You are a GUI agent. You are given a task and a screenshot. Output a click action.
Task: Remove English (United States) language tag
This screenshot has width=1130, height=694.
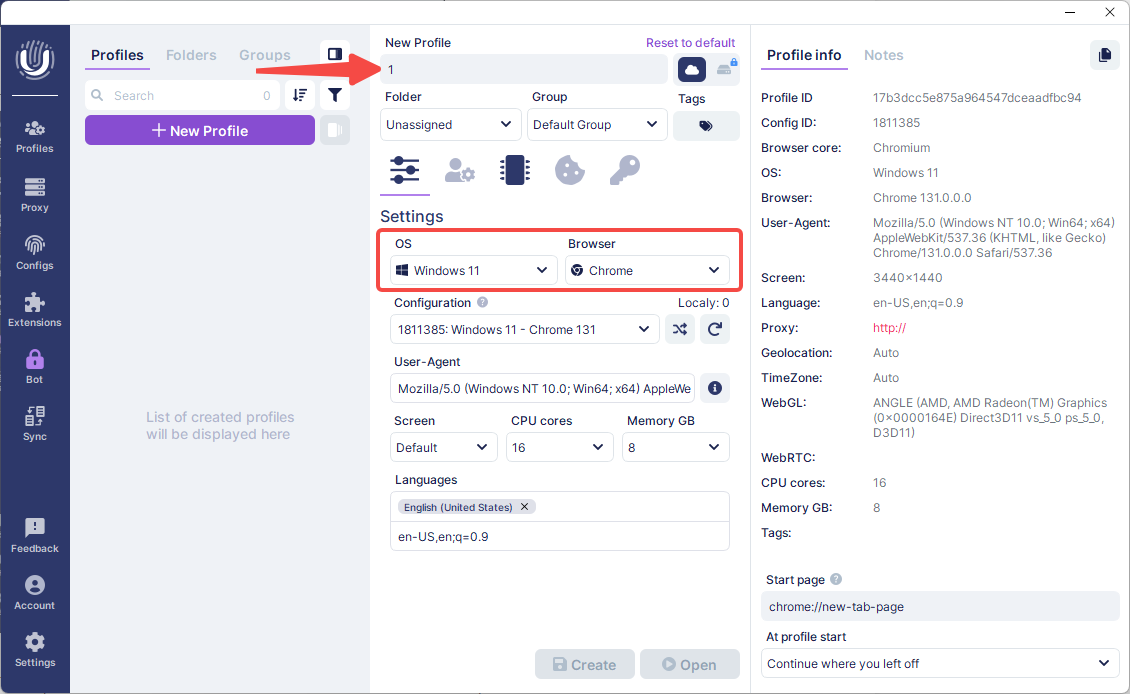coord(524,507)
